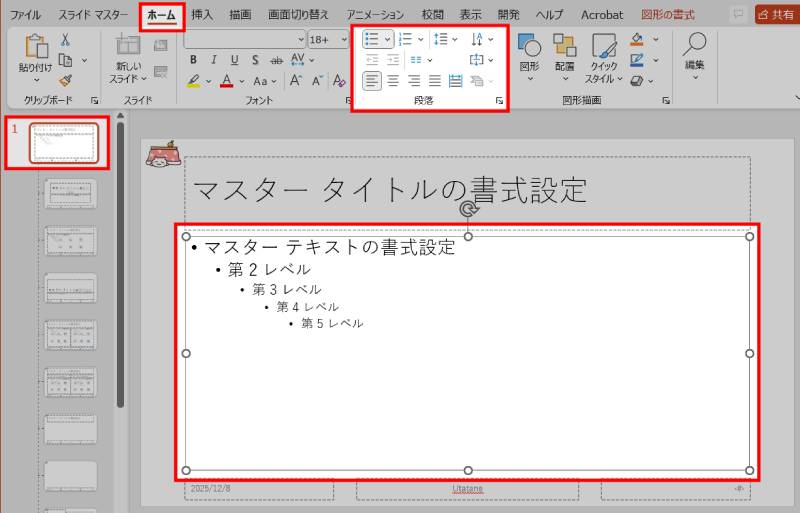This screenshot has height=513, width=800.
Task: Click the Utatane footer placeholder
Action: (x=467, y=489)
